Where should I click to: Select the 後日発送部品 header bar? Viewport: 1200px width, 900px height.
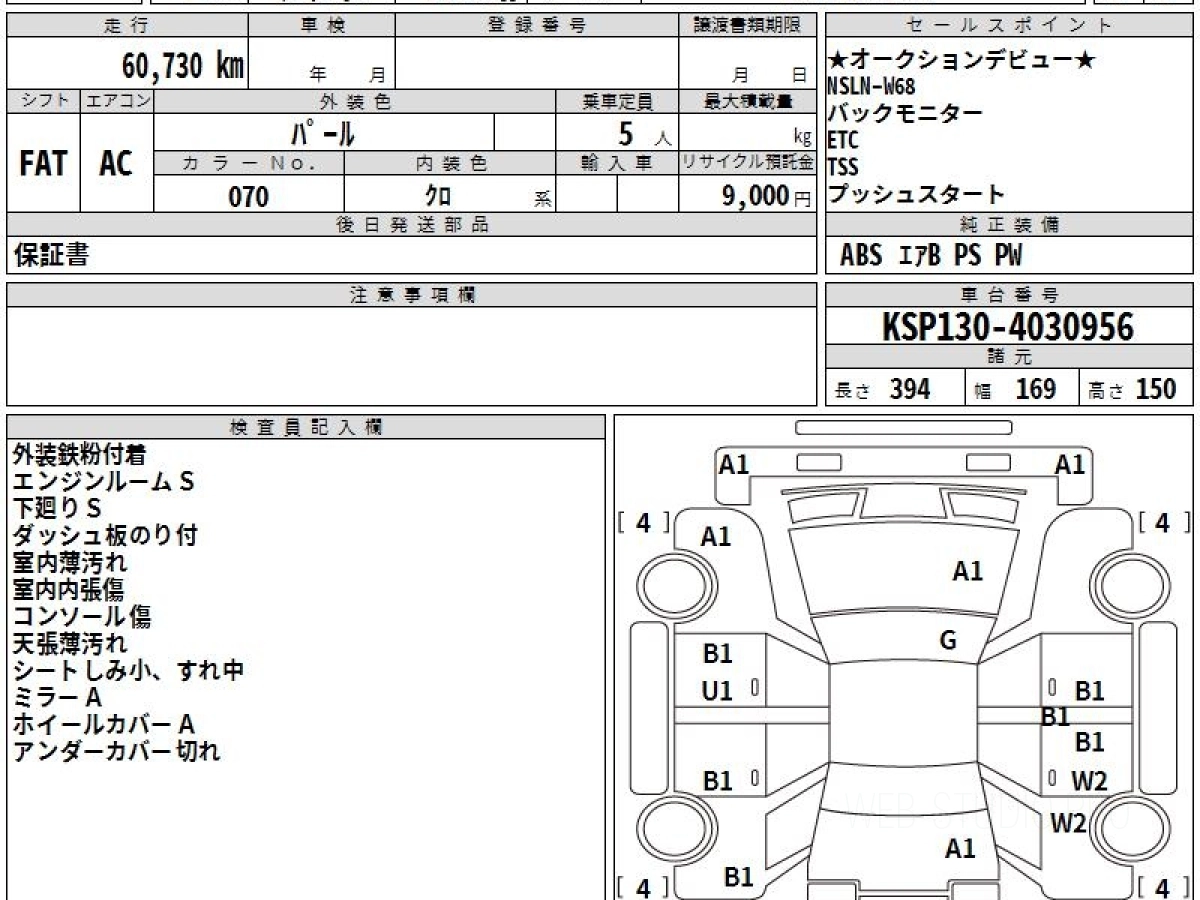click(x=411, y=225)
